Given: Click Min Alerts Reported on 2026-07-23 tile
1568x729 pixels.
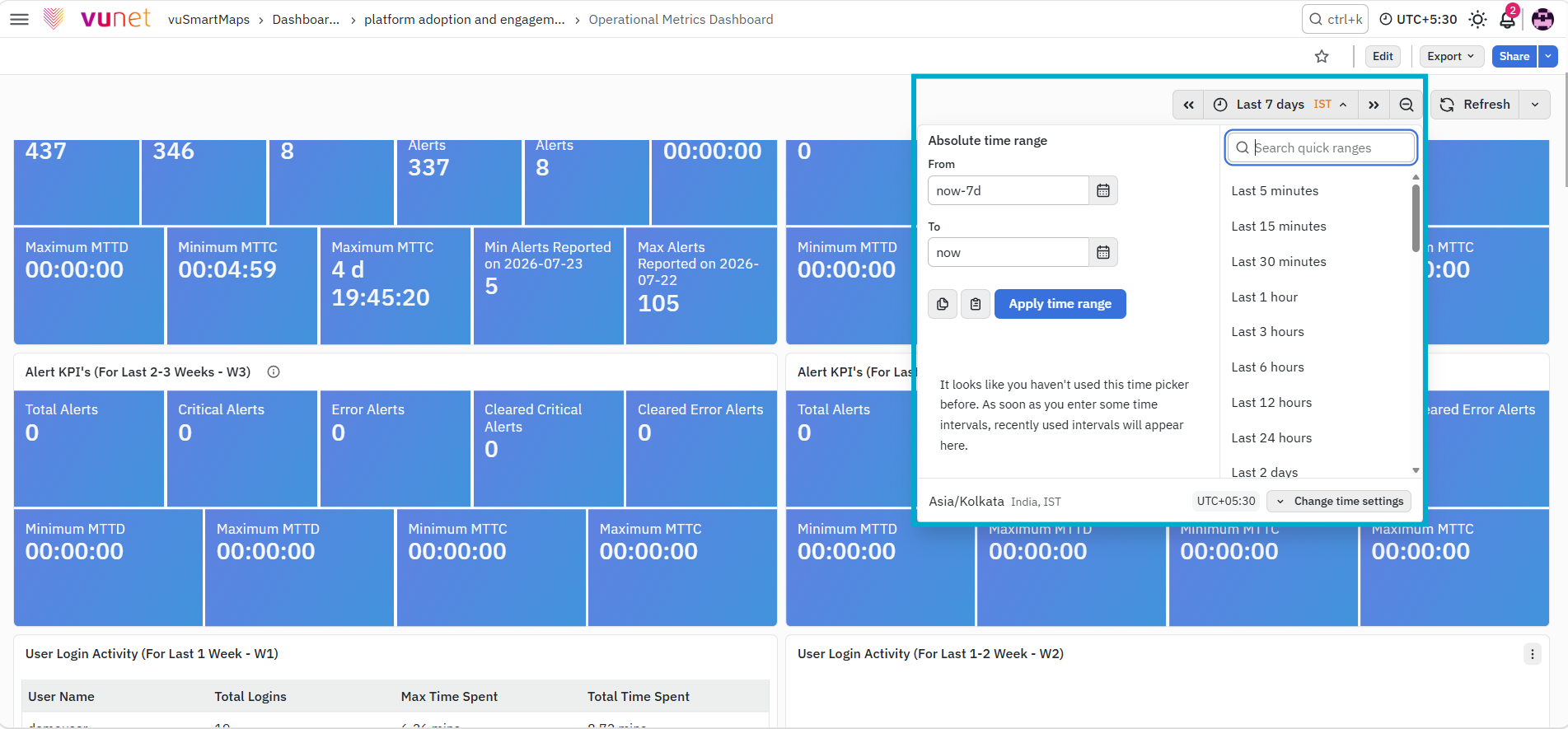Looking at the screenshot, I should 548,286.
